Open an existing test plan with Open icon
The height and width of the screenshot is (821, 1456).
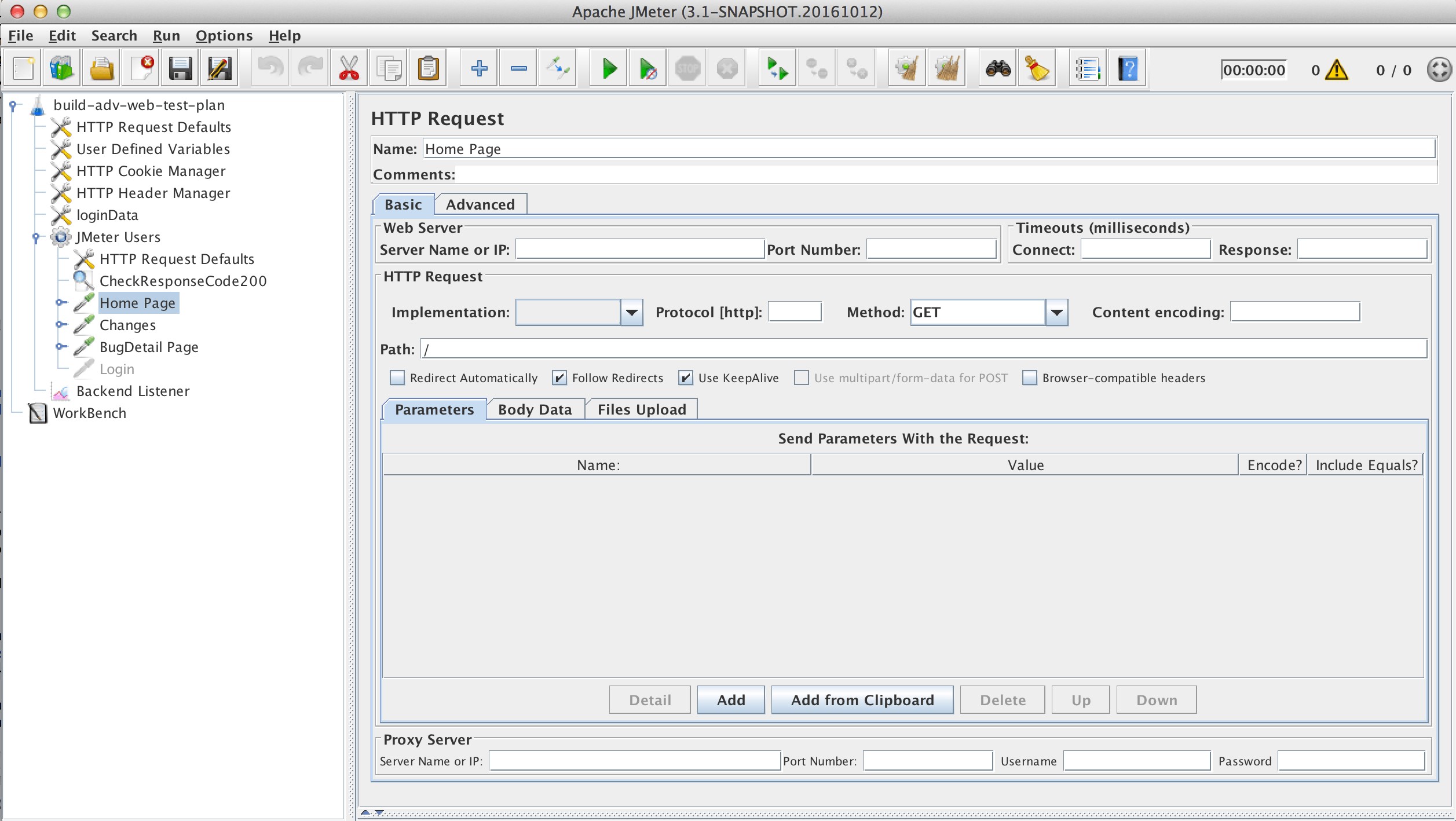coord(100,68)
